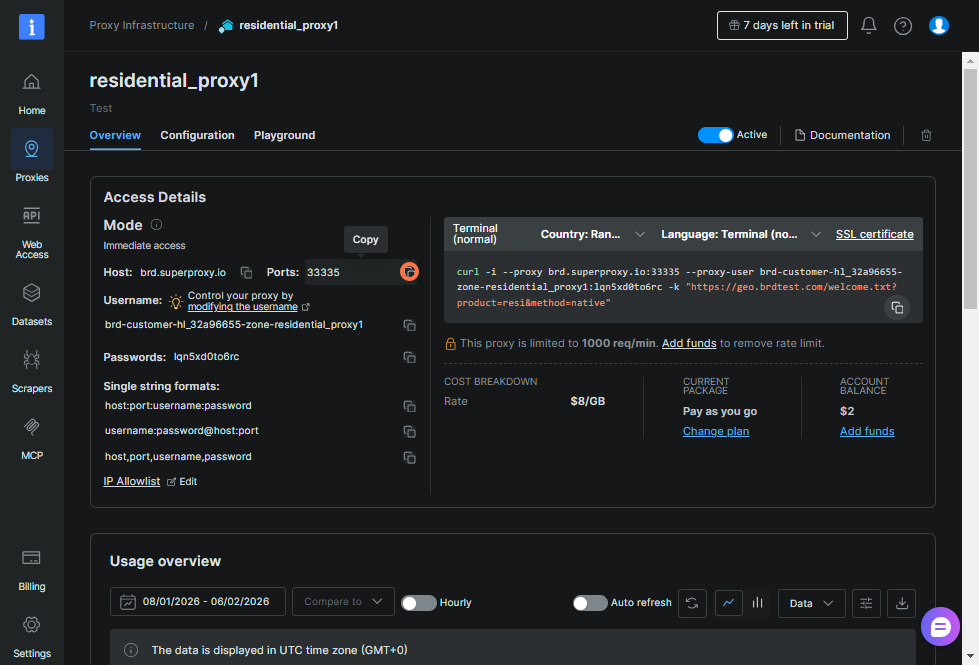
Task: Open Billing from the sidebar
Action: (x=31, y=569)
